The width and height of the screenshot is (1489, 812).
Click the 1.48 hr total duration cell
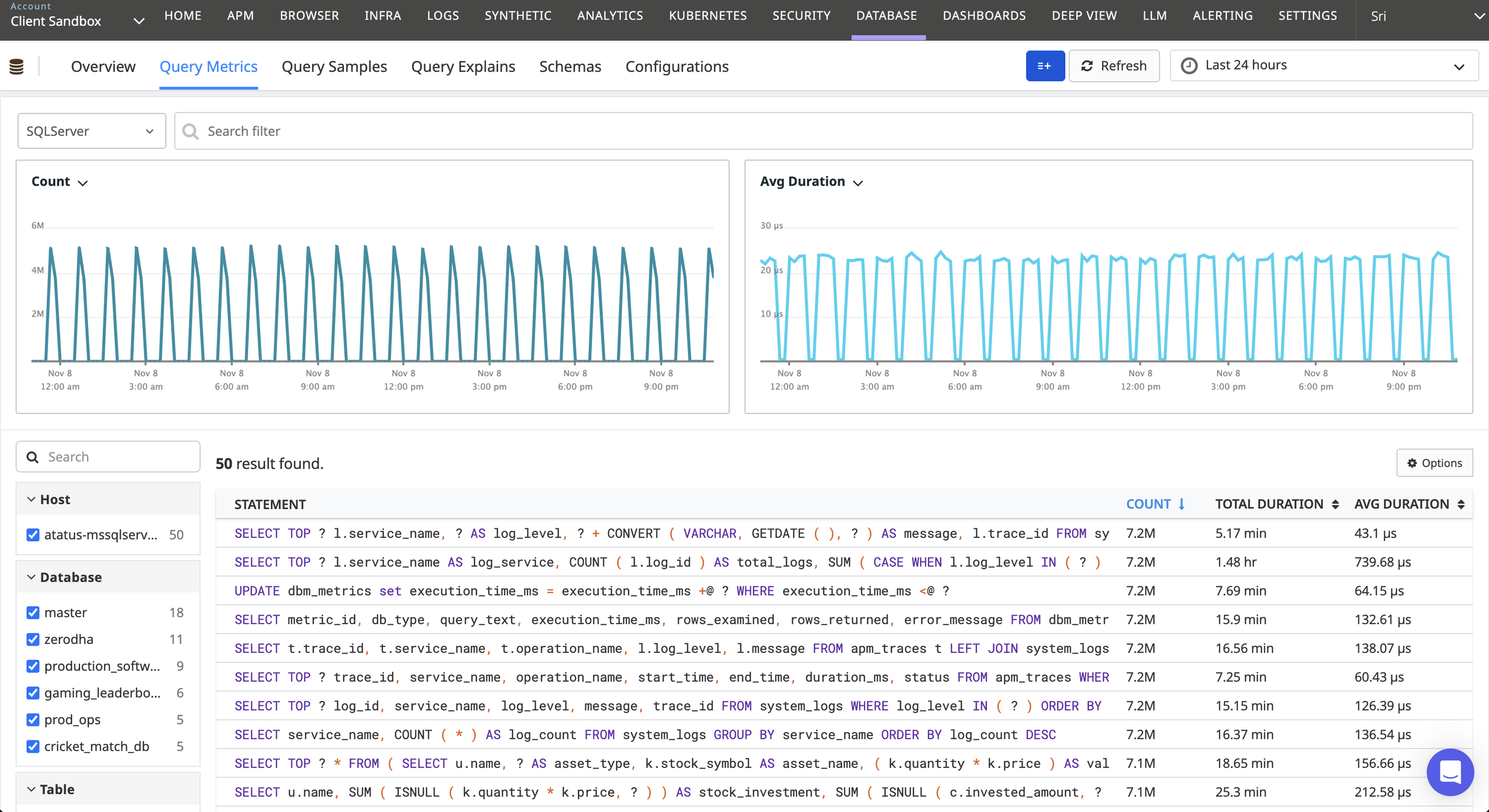1236,562
